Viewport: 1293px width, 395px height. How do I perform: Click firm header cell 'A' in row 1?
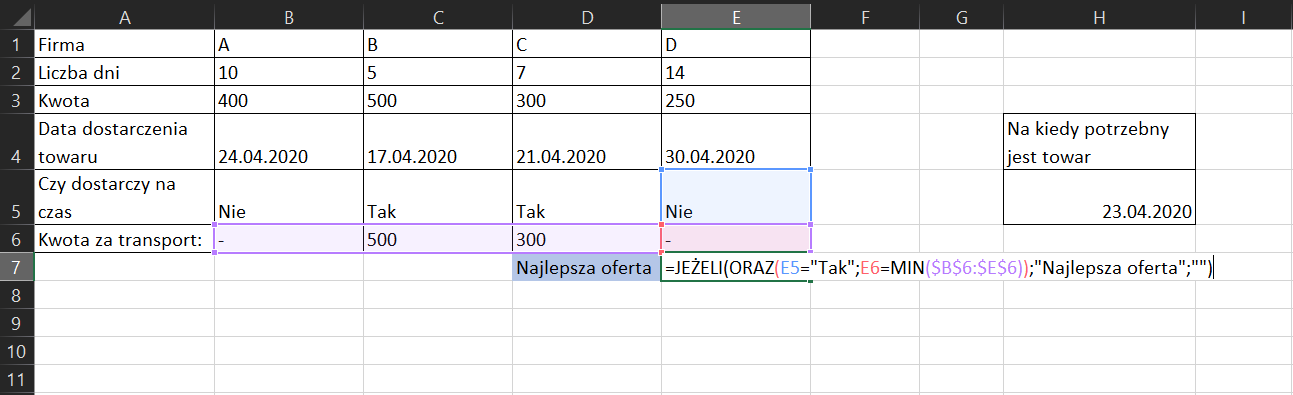(x=289, y=45)
